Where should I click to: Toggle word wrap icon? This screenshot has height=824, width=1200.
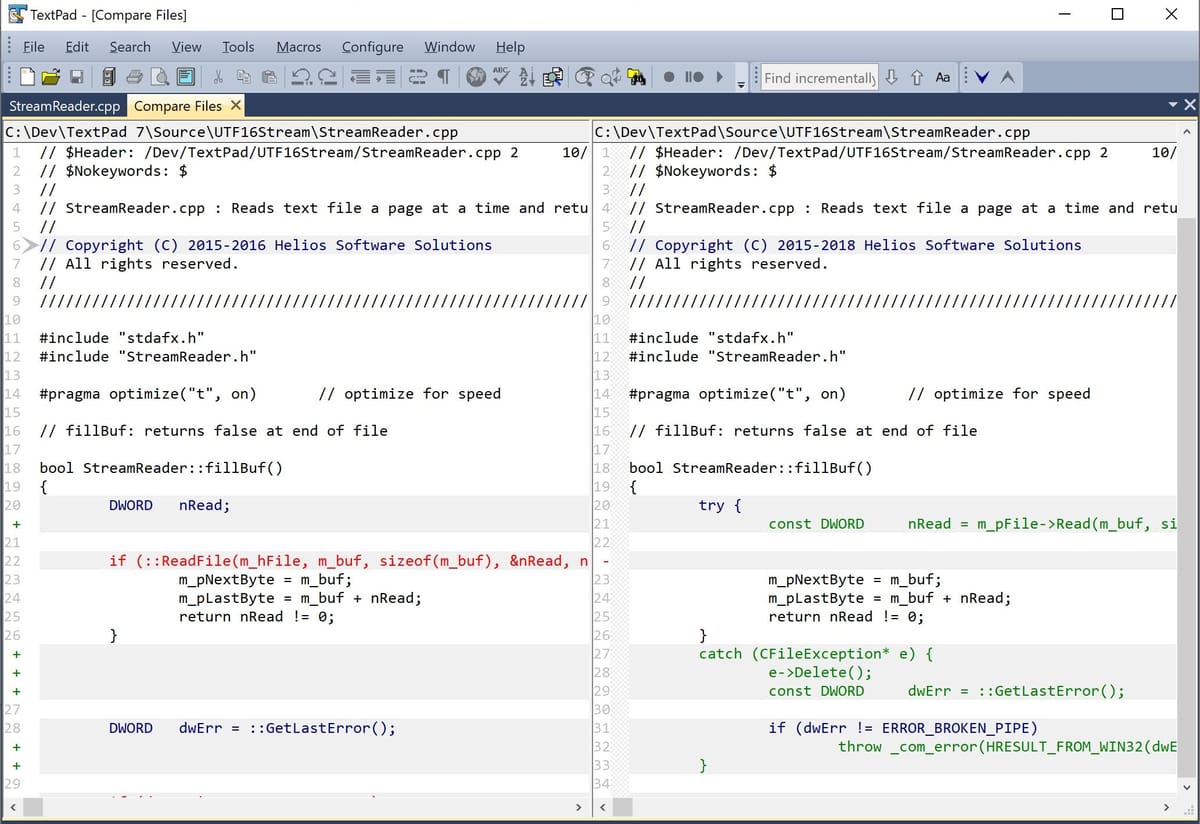[417, 77]
